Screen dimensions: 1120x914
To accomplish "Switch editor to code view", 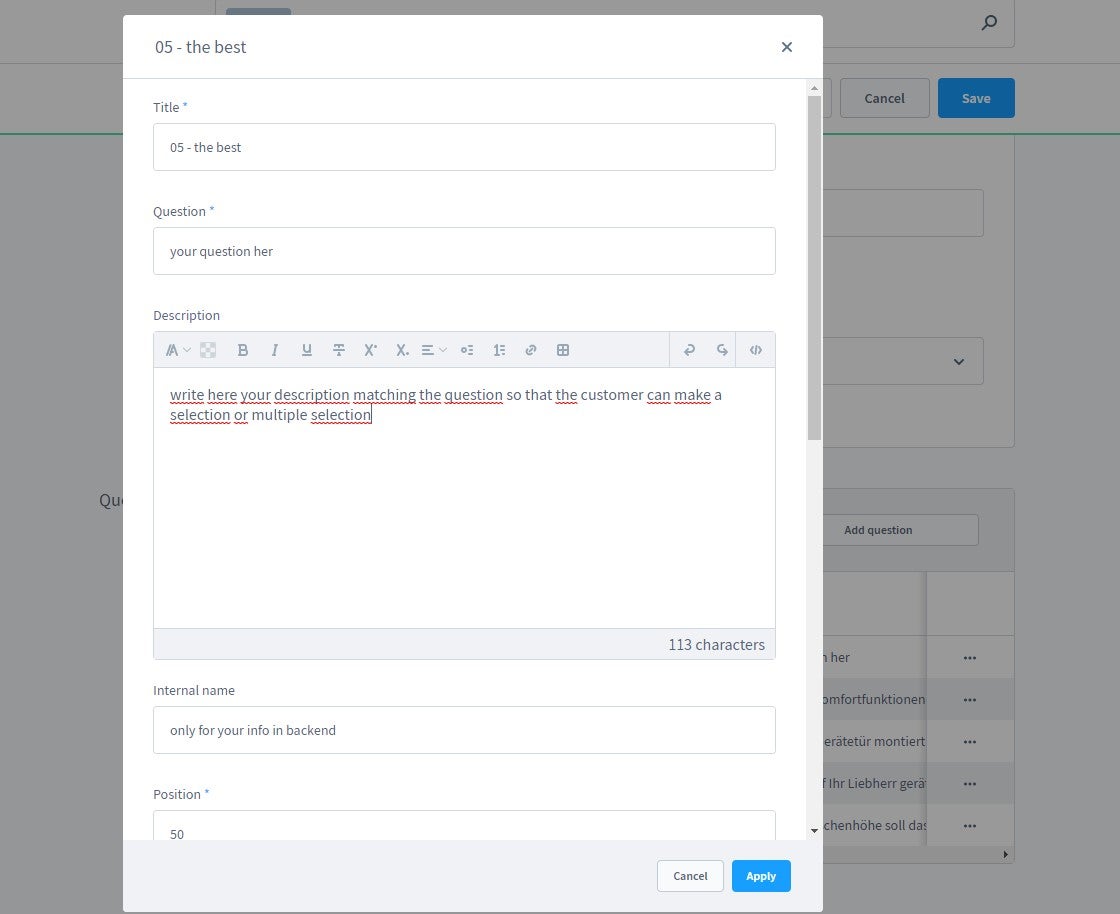I will tap(755, 350).
